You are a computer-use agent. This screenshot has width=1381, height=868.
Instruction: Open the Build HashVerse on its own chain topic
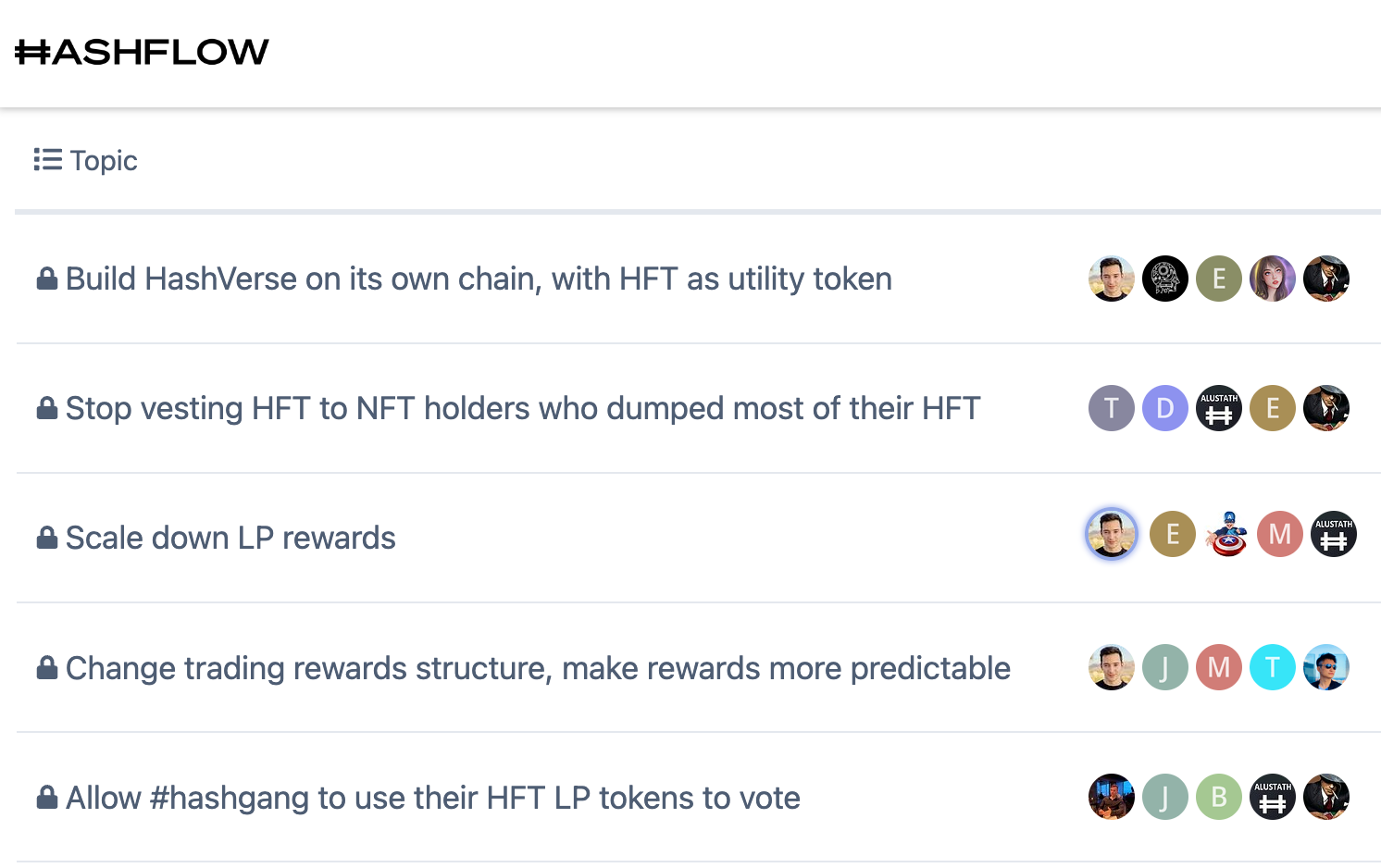[x=479, y=279]
